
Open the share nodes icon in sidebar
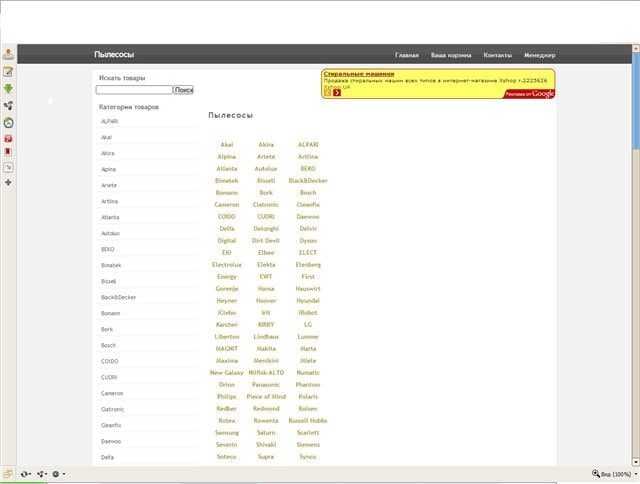click(x=8, y=106)
